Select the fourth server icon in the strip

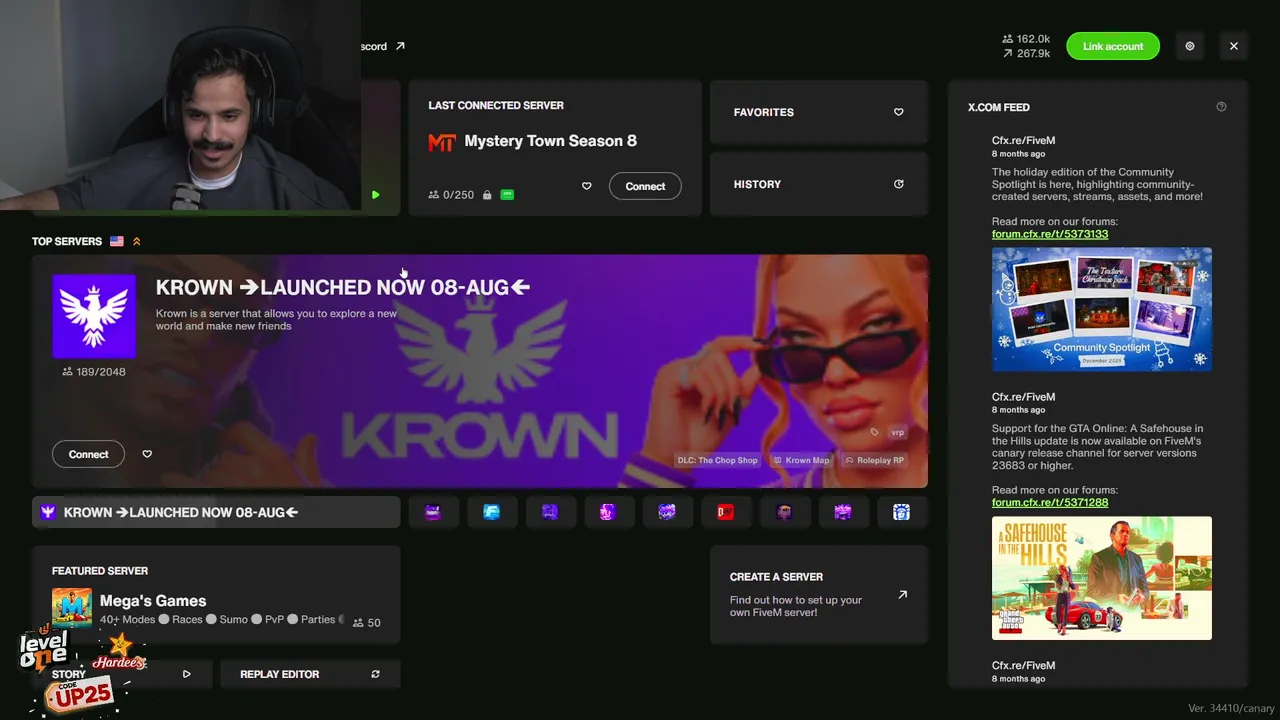[x=607, y=512]
